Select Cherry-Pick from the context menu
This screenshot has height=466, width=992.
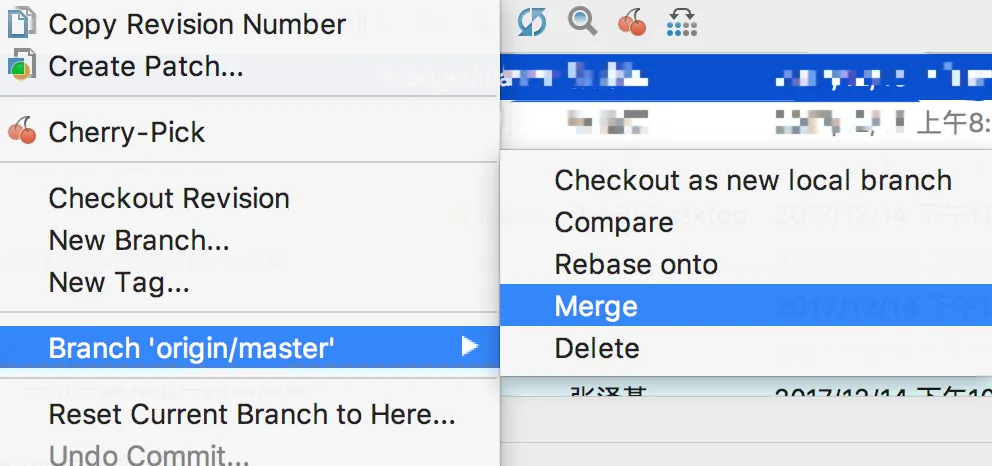(126, 132)
